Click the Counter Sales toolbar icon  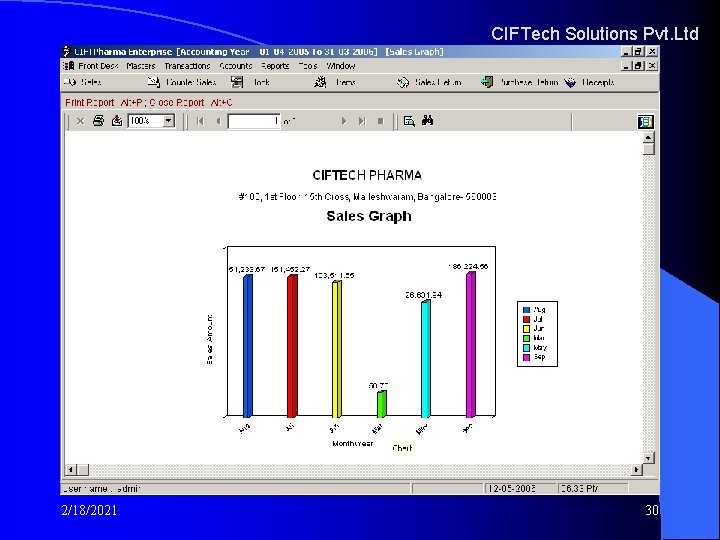click(154, 83)
